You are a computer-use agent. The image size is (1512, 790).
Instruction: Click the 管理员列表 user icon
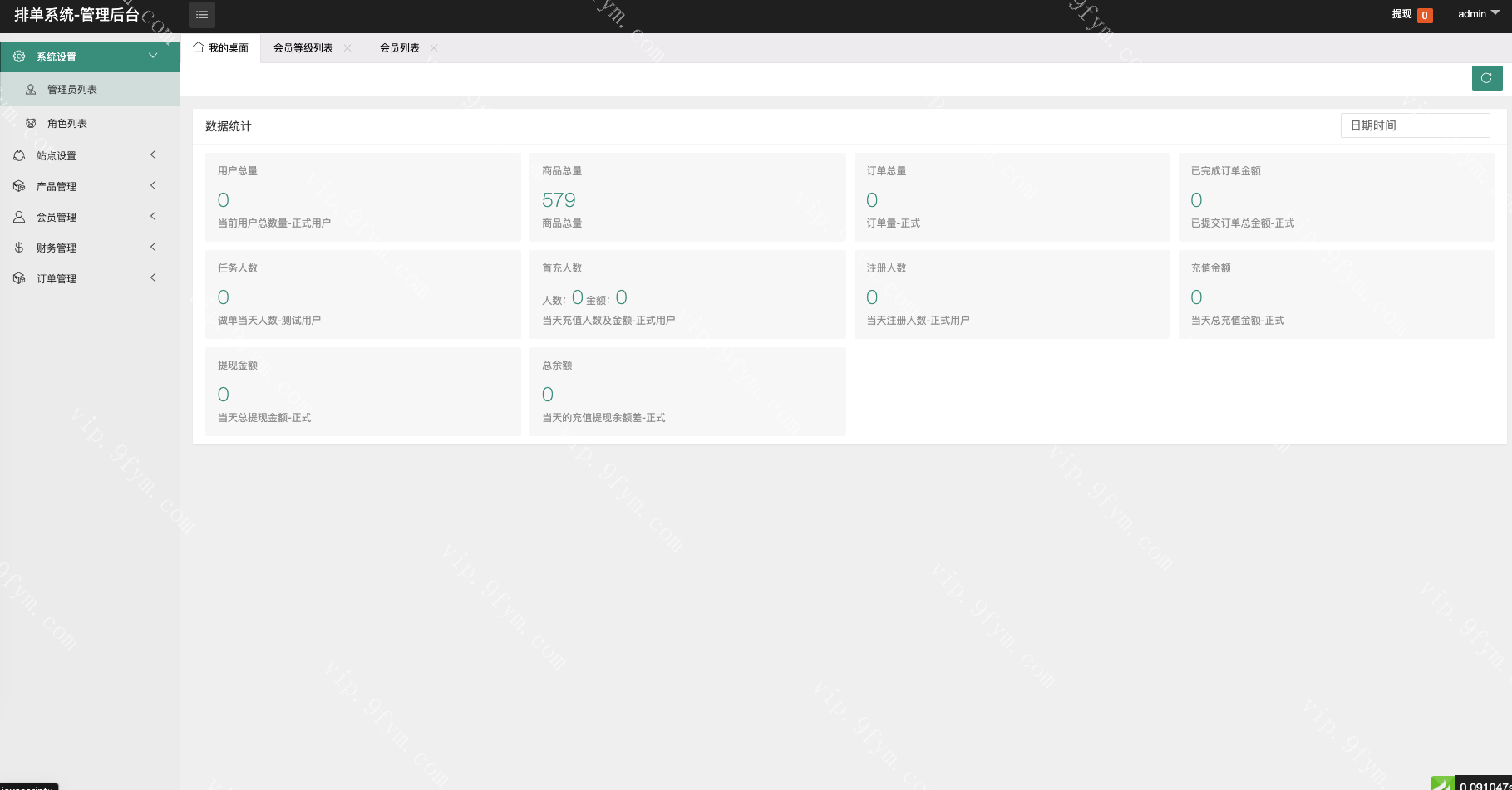(31, 90)
